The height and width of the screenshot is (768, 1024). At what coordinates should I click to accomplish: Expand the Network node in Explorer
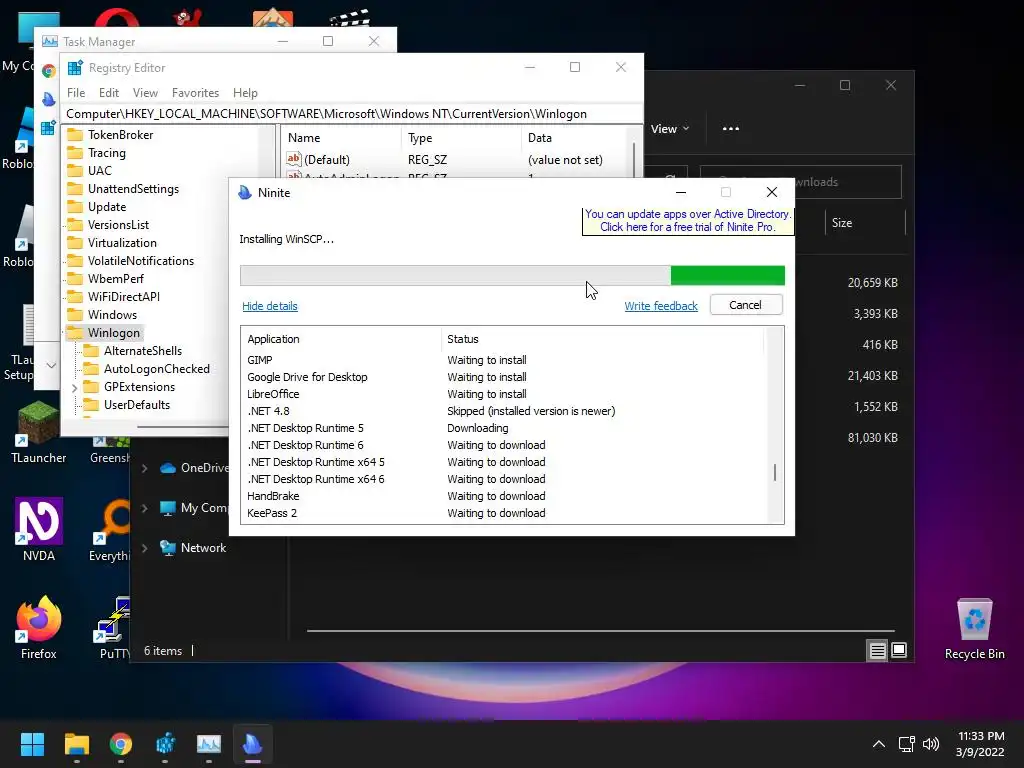(145, 548)
